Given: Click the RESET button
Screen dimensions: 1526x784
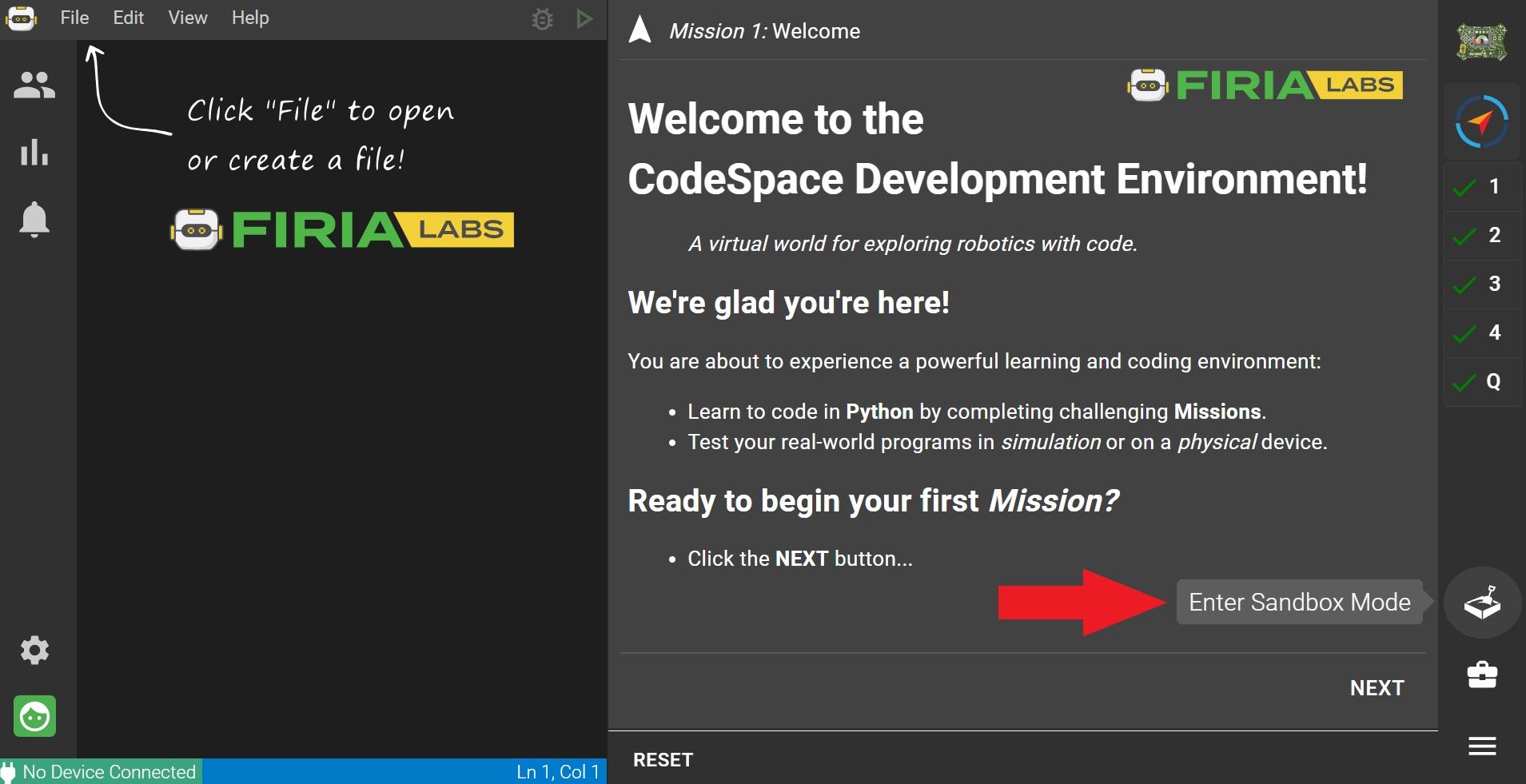Looking at the screenshot, I should pos(663,760).
